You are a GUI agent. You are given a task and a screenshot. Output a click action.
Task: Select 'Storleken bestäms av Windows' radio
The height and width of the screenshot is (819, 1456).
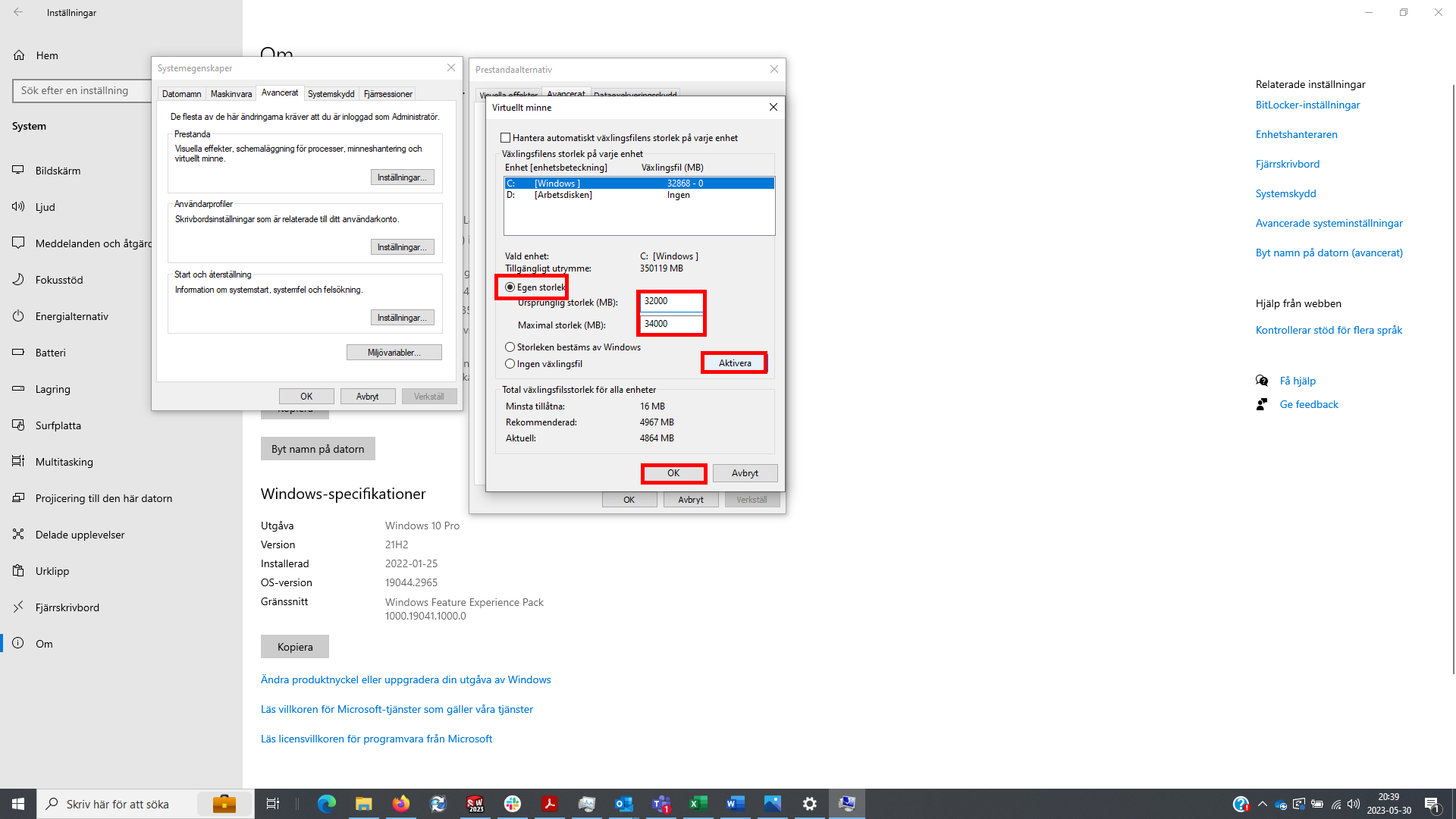tap(510, 347)
